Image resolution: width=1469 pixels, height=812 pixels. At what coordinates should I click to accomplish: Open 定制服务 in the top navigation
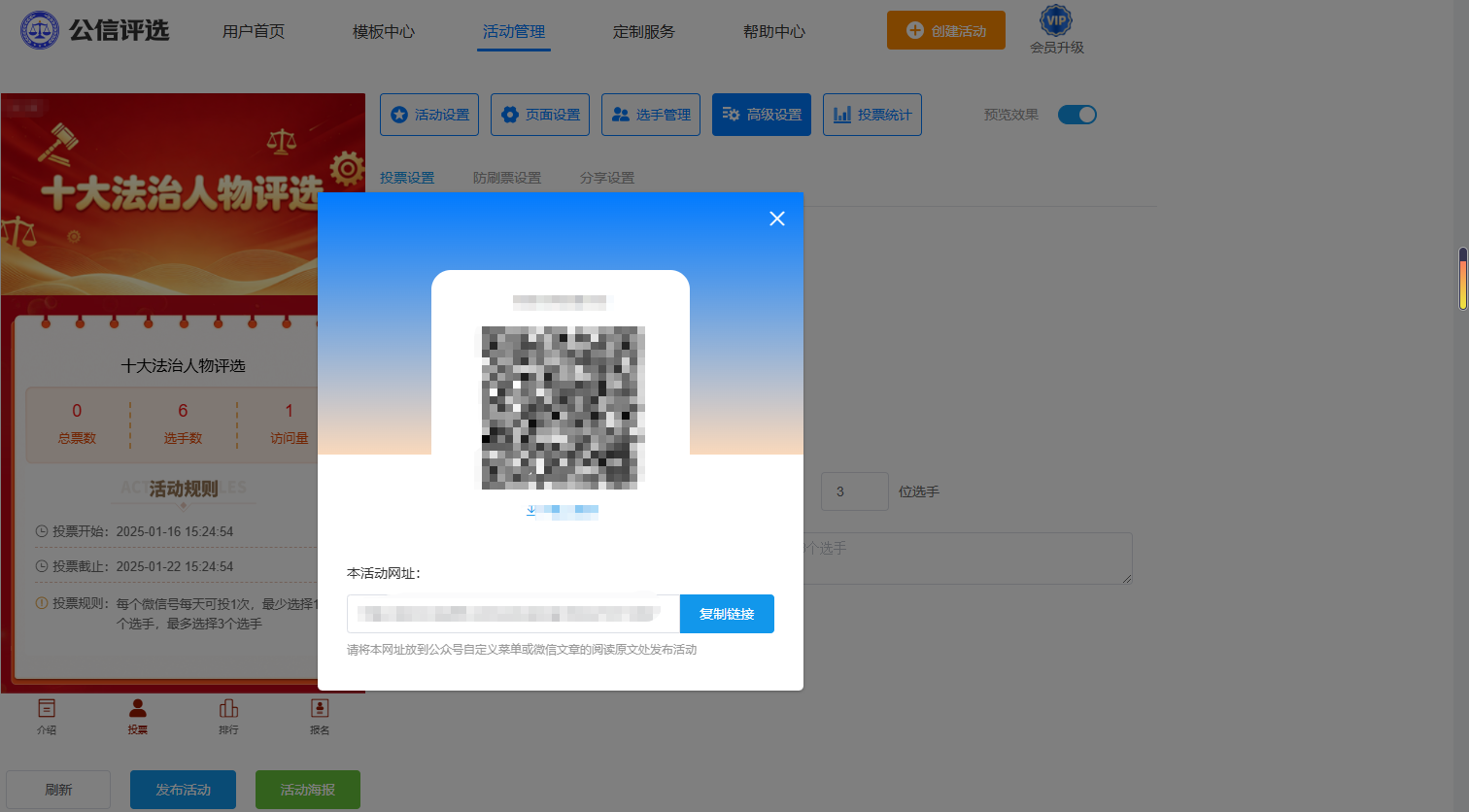coord(644,31)
